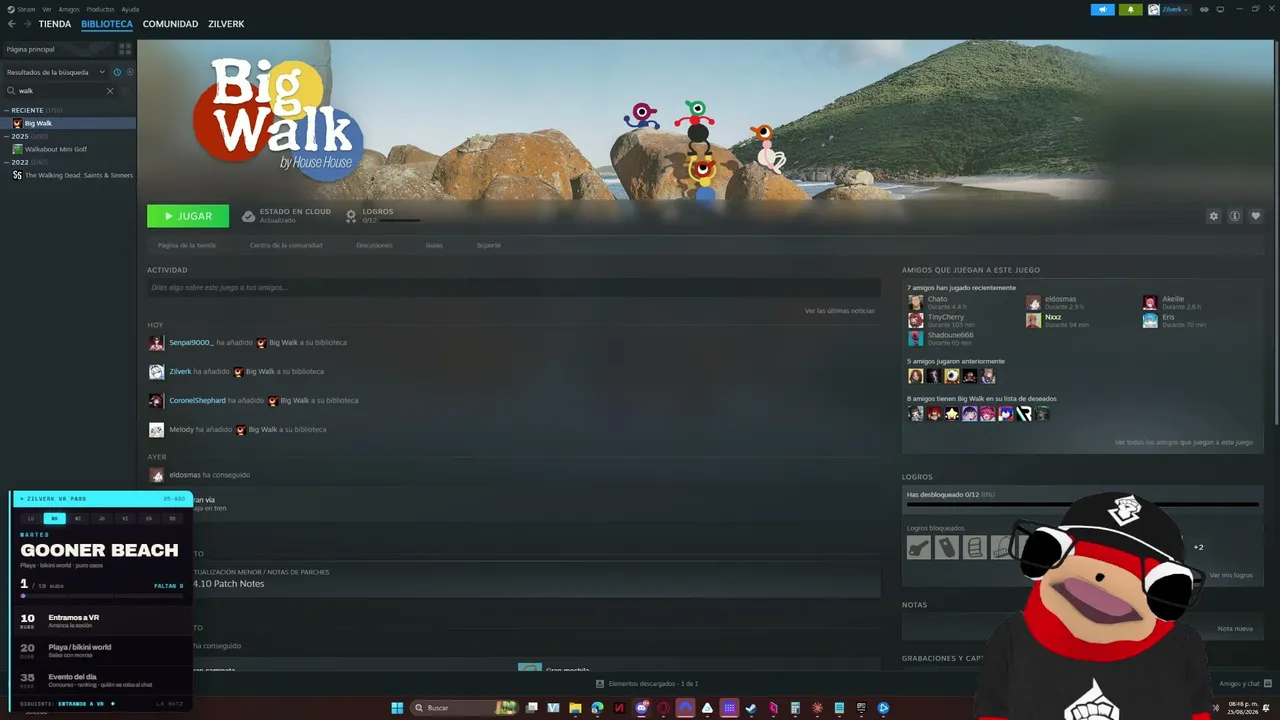Open Calculator from the taskbar
This screenshot has height=720, width=1280.
click(x=795, y=708)
